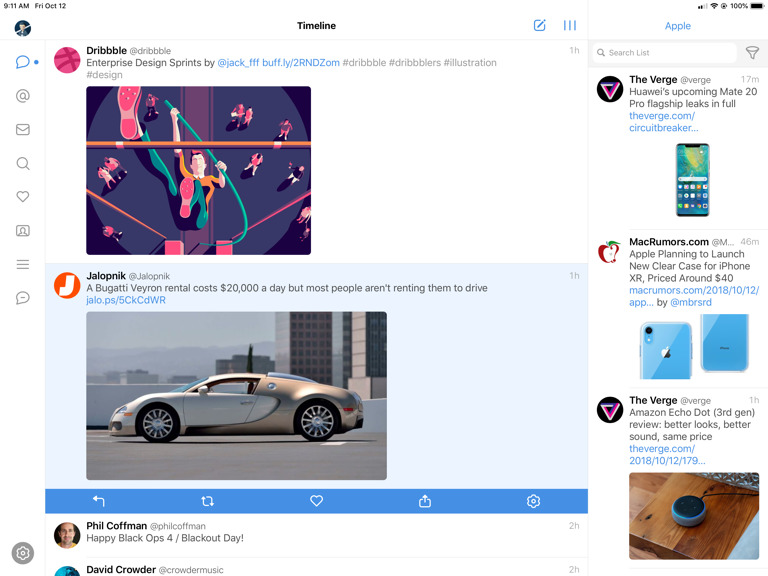
Task: View the Huawei Mate 20 phone image
Action: 692,180
